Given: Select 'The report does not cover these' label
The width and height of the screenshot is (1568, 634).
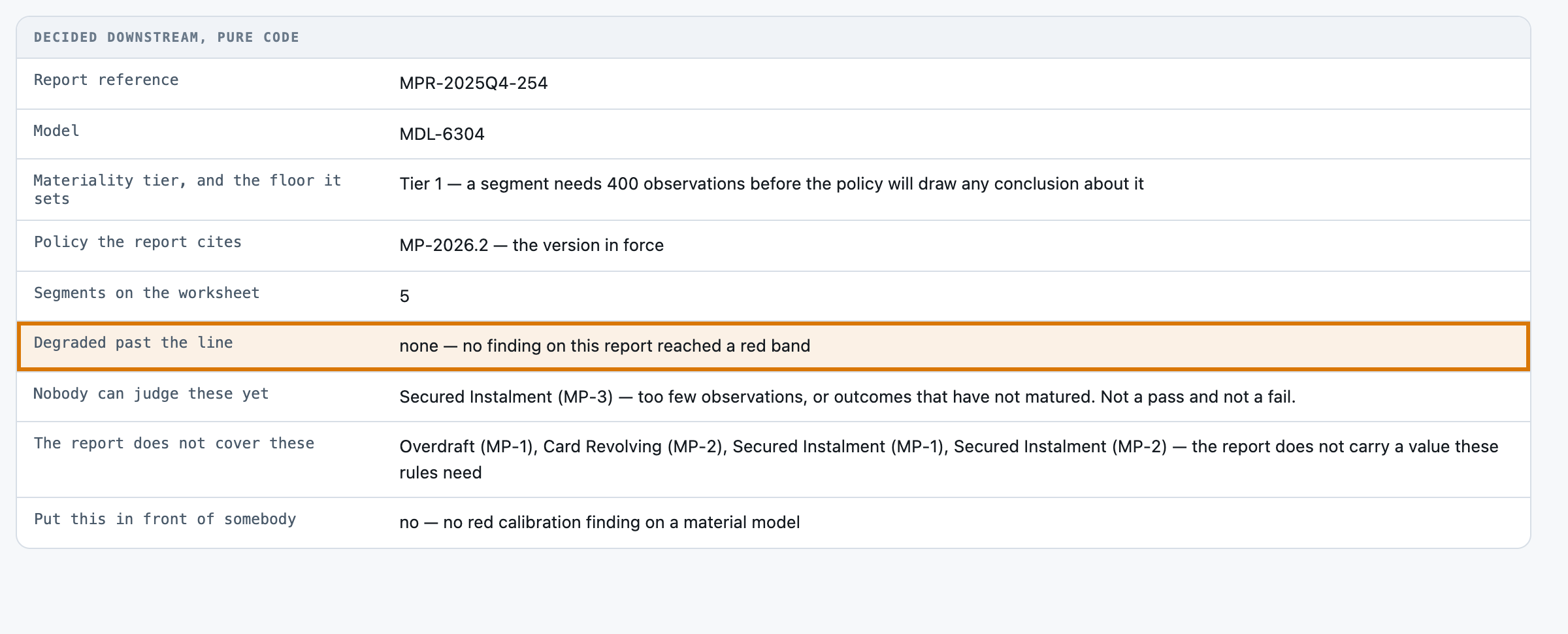Looking at the screenshot, I should [174, 443].
